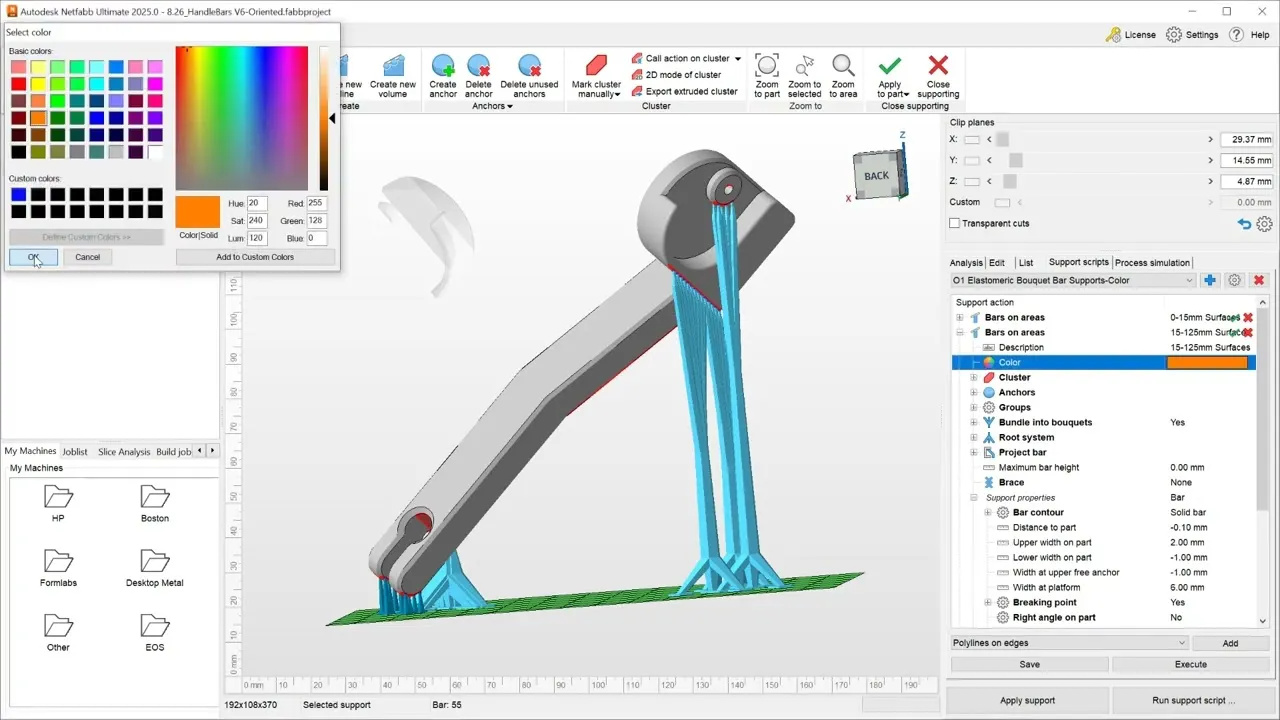
Task: Expand the 0-15mm Bars on areas node
Action: (x=960, y=318)
